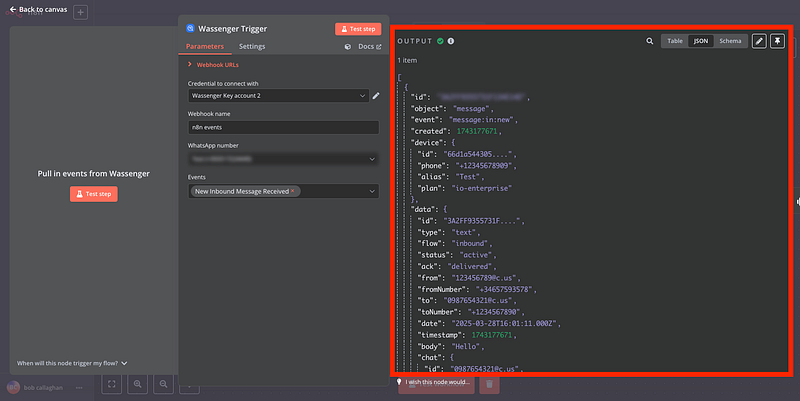Click the fit-to-view canvas icon

tap(111, 383)
